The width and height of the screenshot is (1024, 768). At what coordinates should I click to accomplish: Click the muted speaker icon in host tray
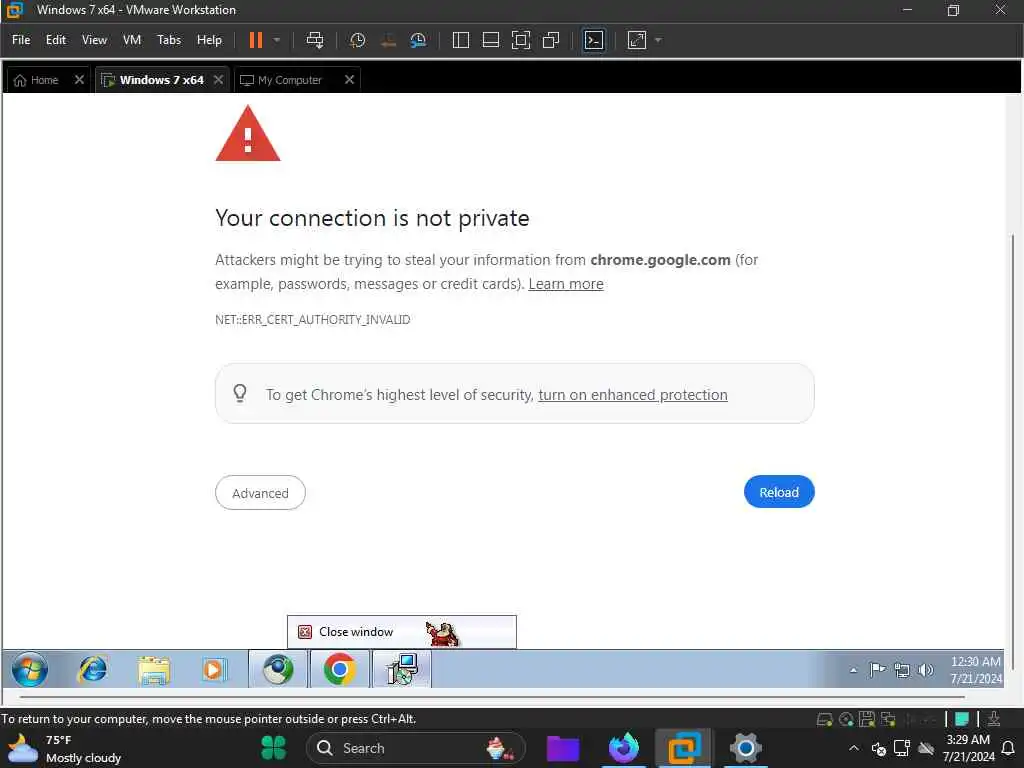(x=878, y=748)
